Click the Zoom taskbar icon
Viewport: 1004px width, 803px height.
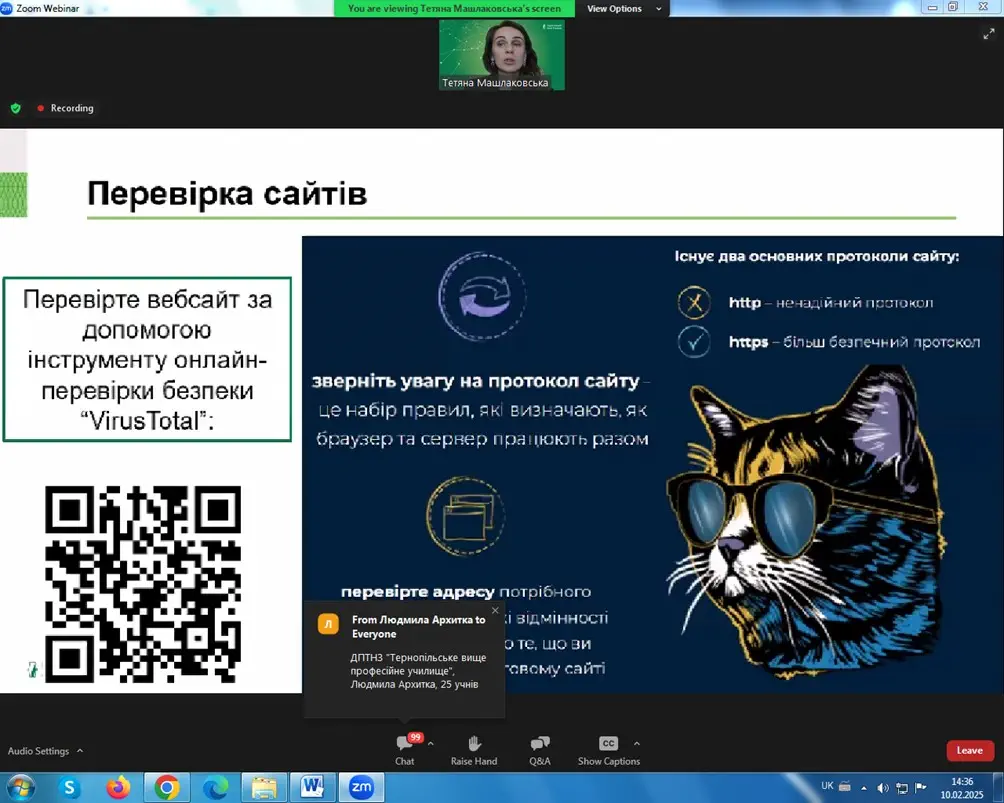click(361, 787)
